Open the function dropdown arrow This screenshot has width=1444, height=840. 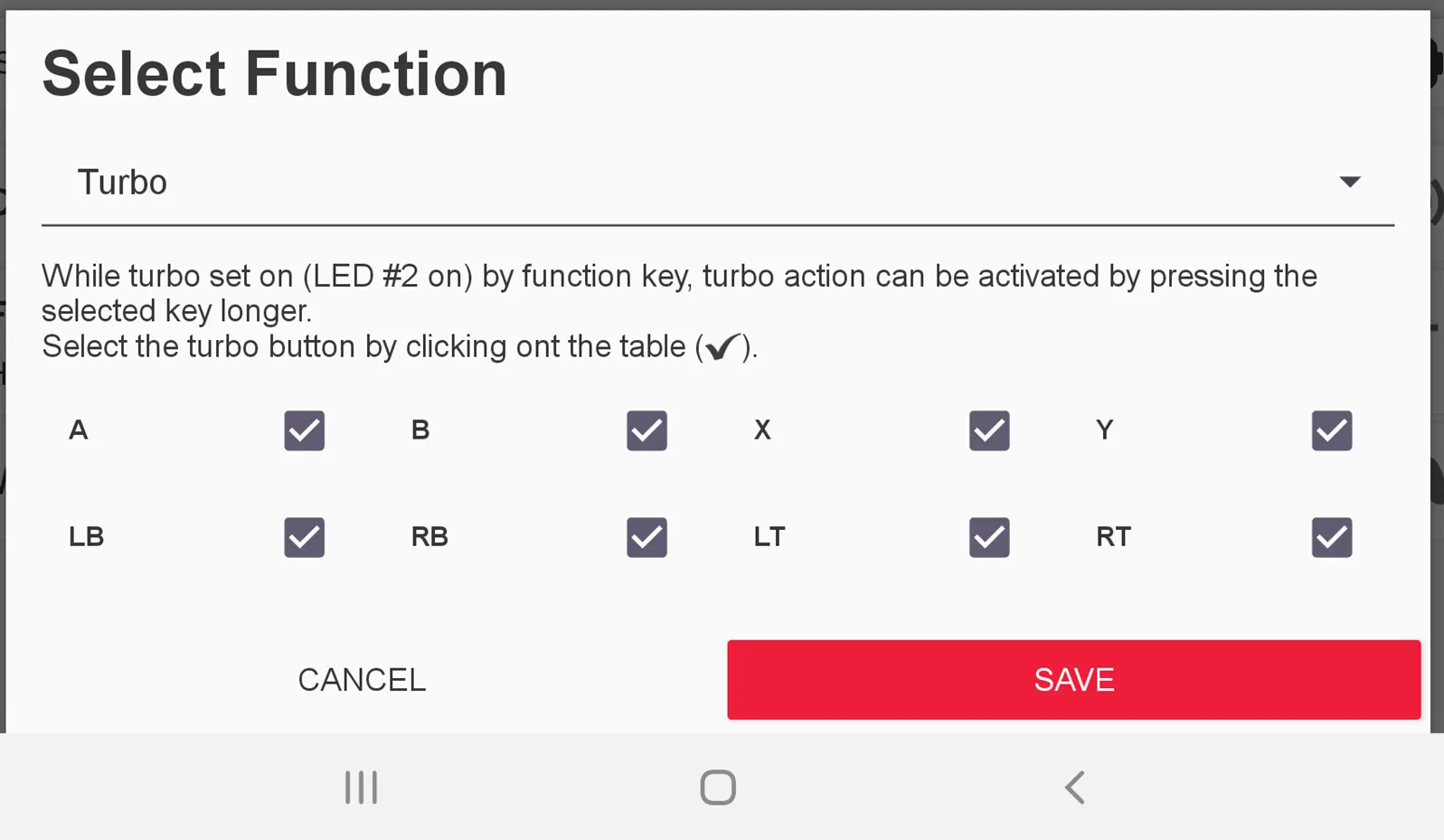[1349, 183]
